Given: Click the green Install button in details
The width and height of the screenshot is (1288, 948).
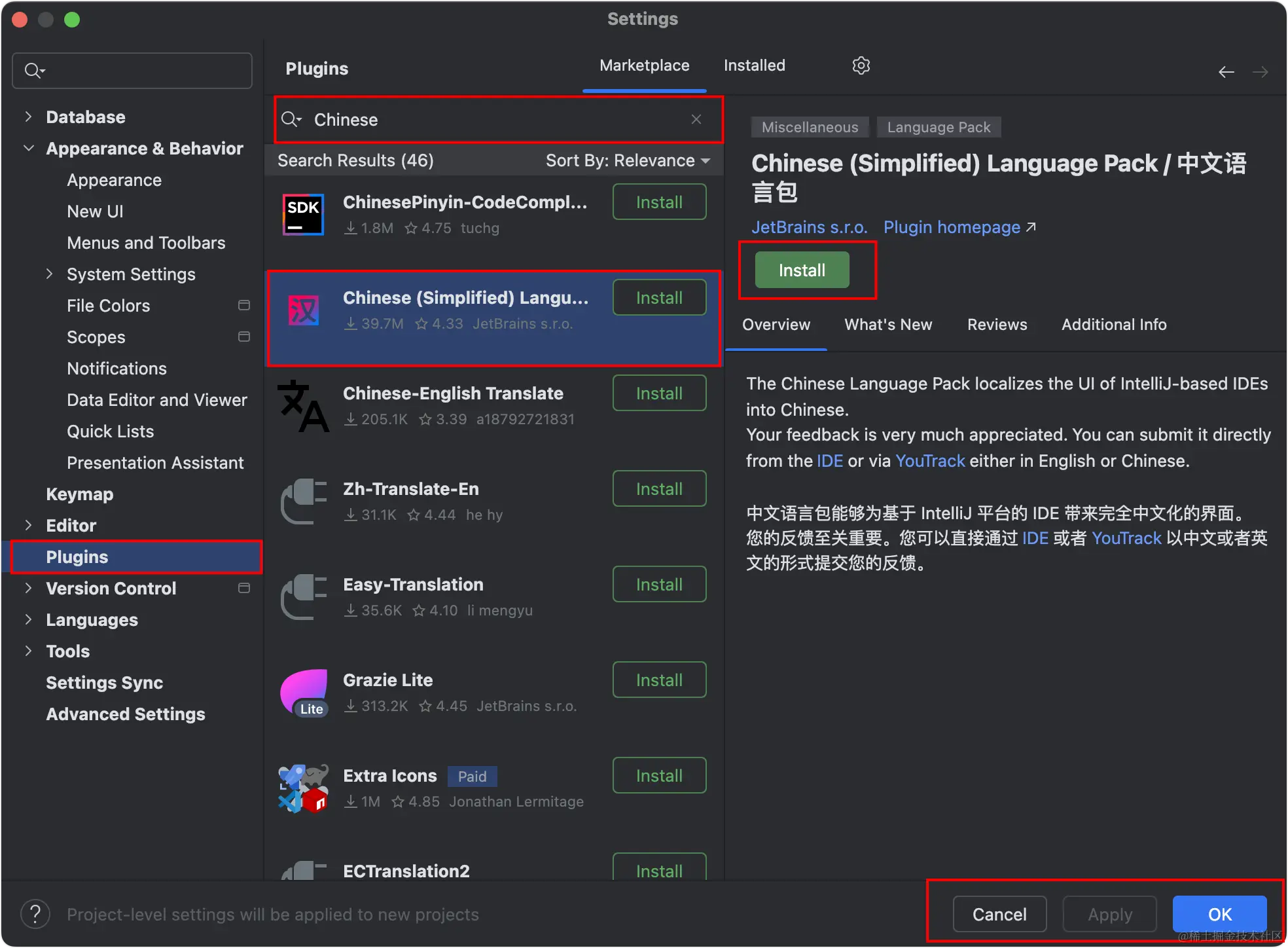Looking at the screenshot, I should (802, 270).
